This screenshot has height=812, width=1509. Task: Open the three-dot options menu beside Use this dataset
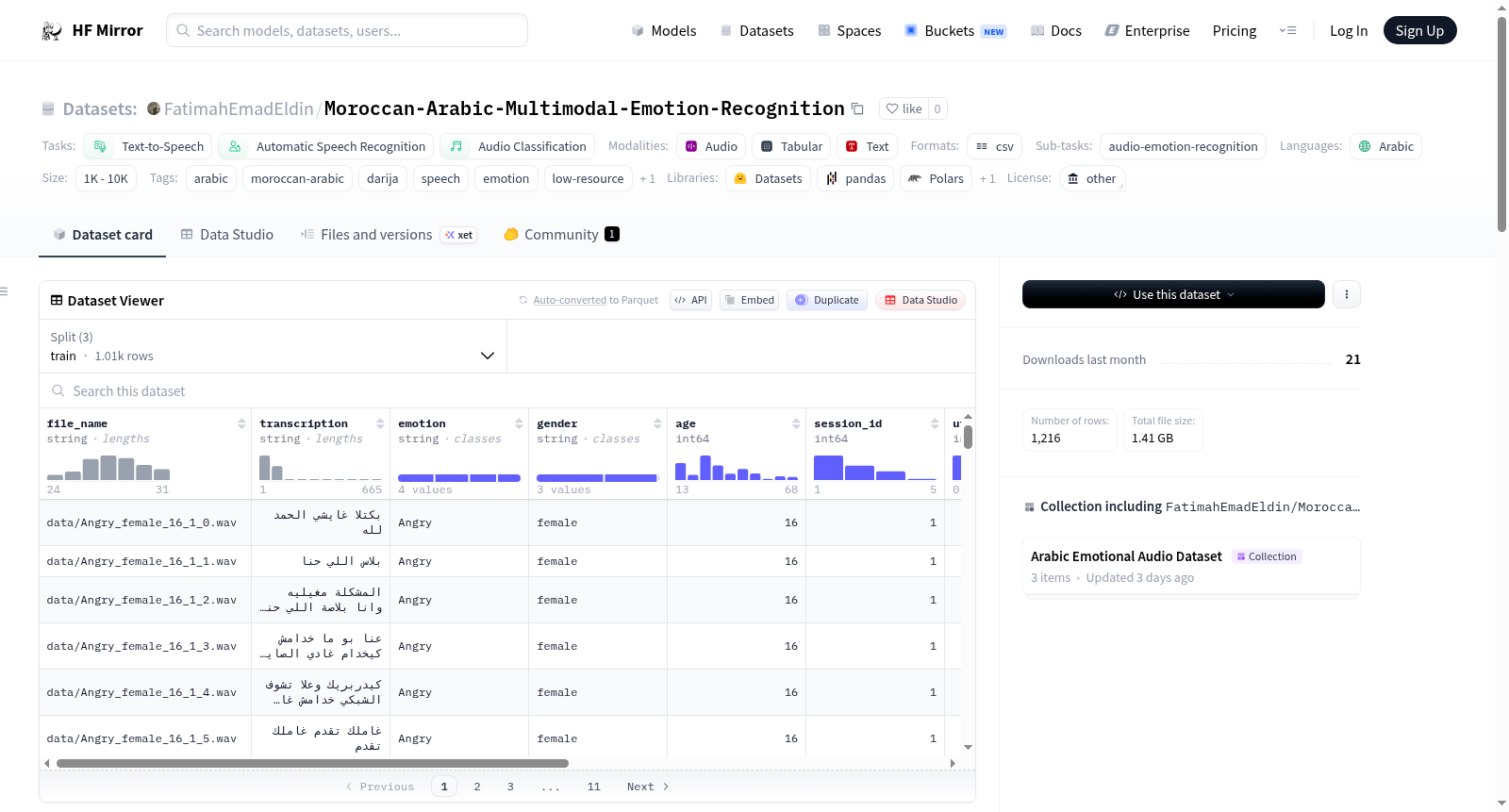click(x=1346, y=294)
